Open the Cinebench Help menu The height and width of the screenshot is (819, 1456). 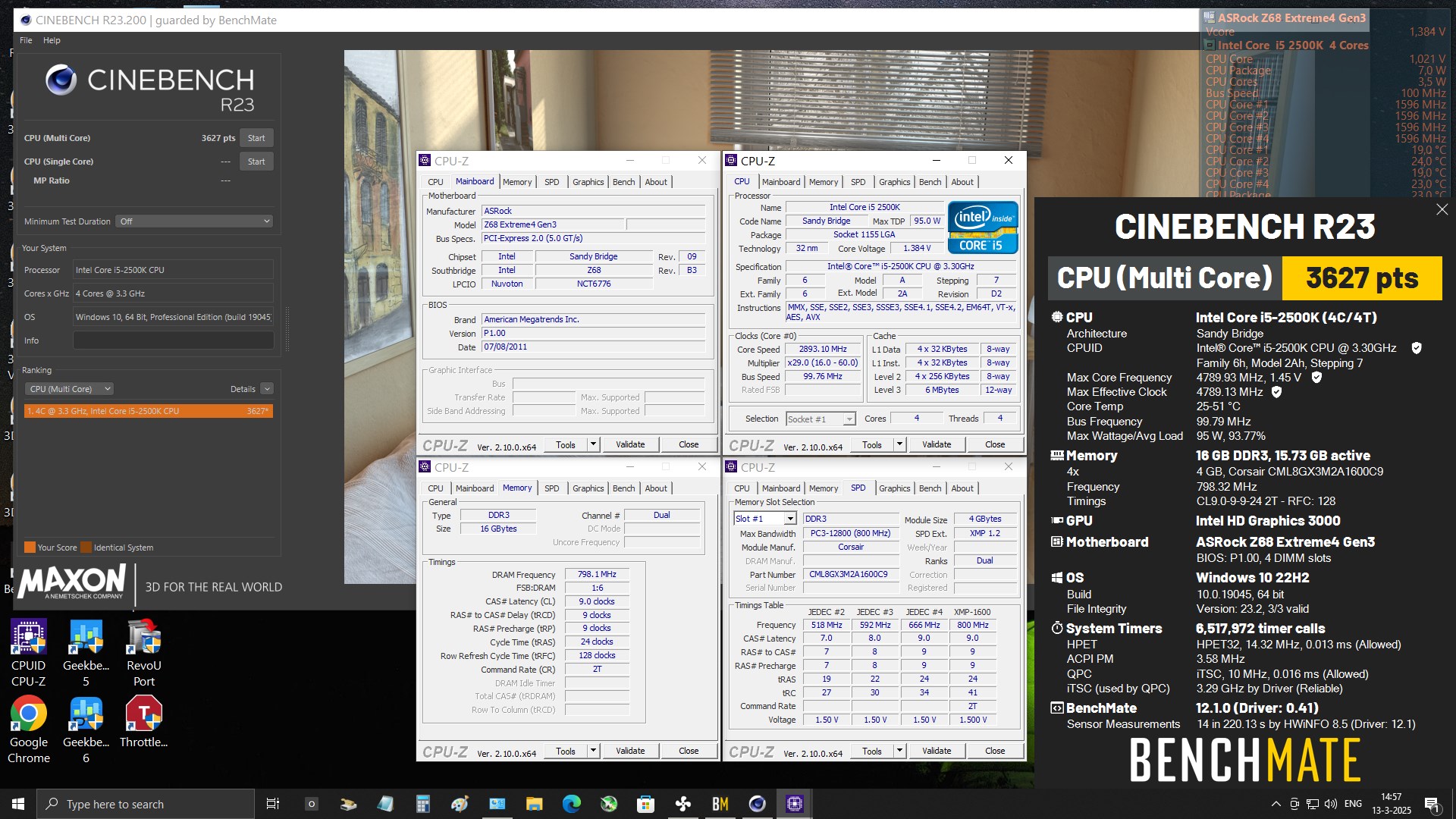tap(52, 40)
